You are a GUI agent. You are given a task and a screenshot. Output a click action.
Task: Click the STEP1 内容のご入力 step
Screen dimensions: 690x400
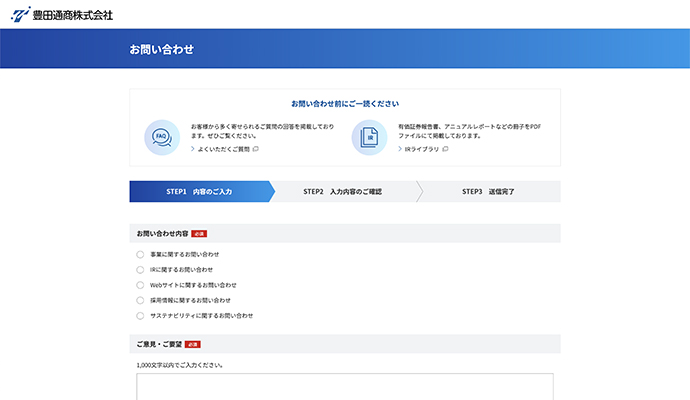(x=199, y=191)
